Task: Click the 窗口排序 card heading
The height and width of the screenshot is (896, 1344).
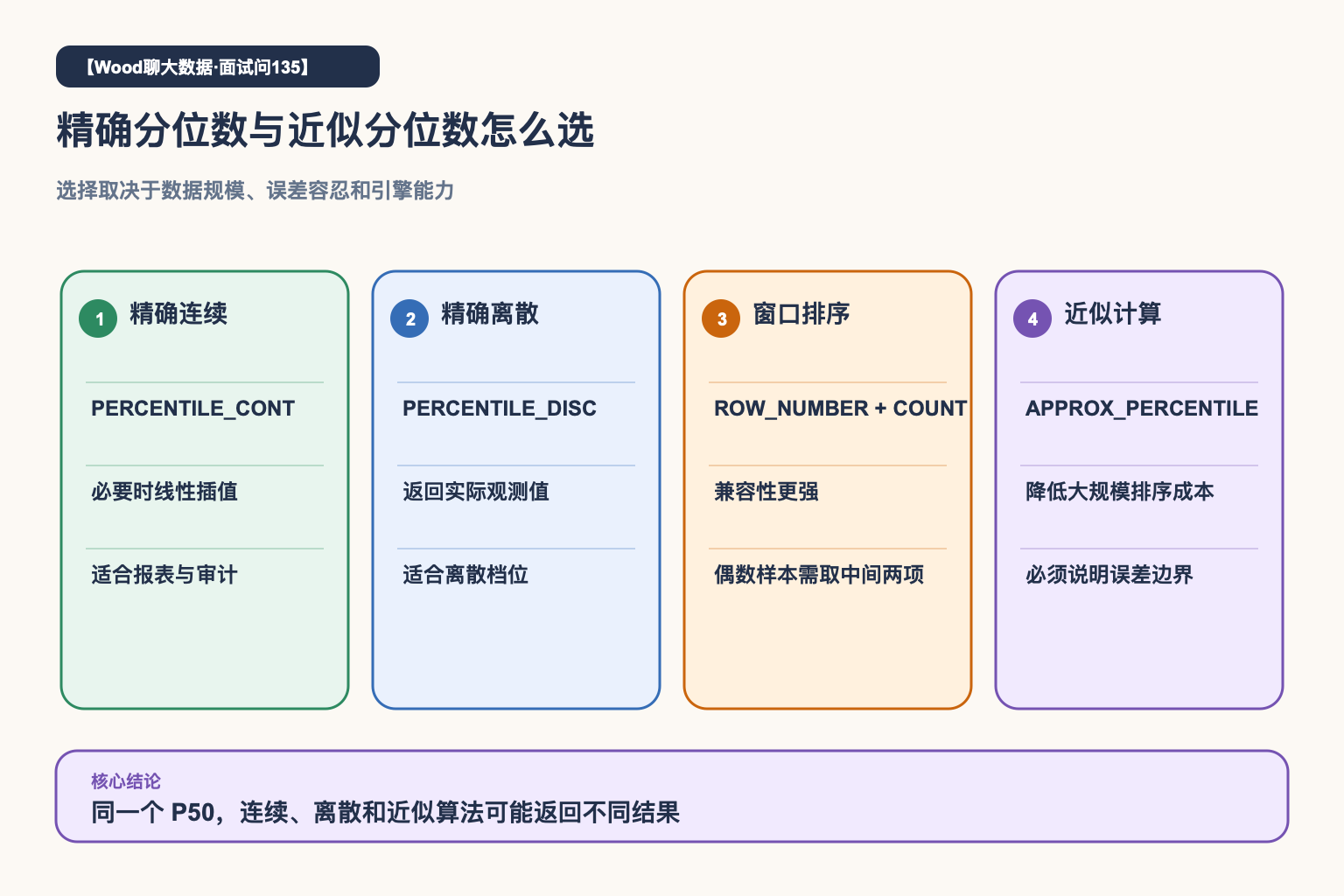Action: click(801, 313)
